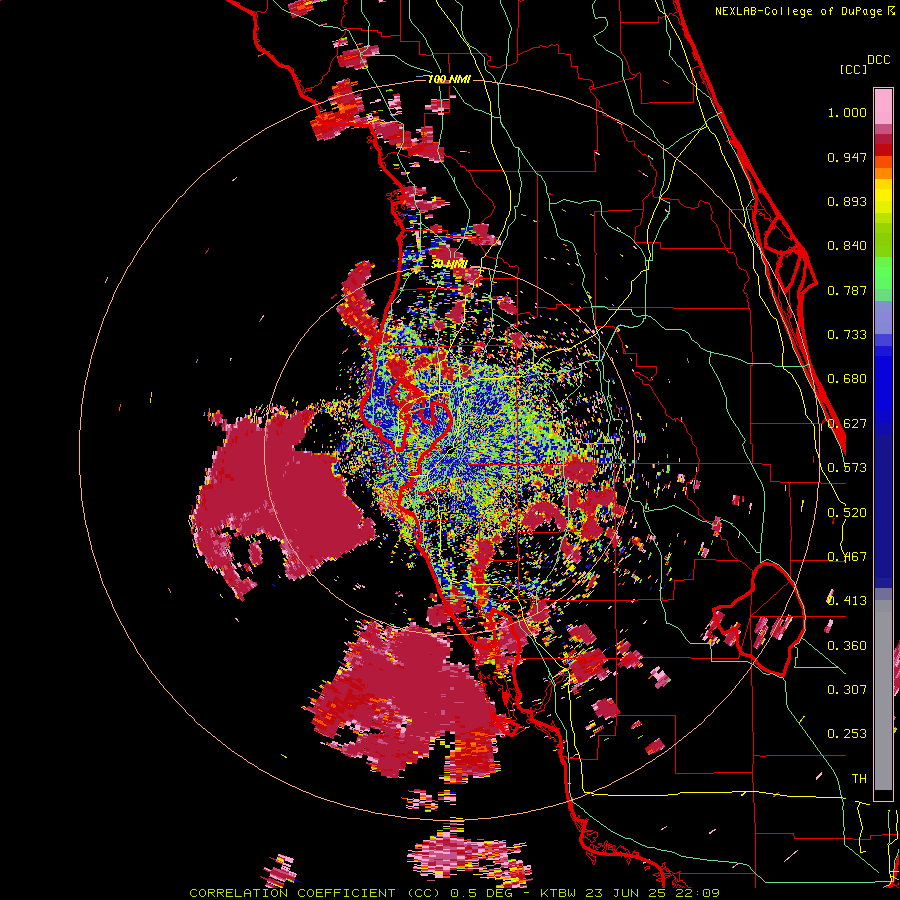The image size is (900, 900).
Task: Select the 0.520 scale value
Action: [x=847, y=513]
